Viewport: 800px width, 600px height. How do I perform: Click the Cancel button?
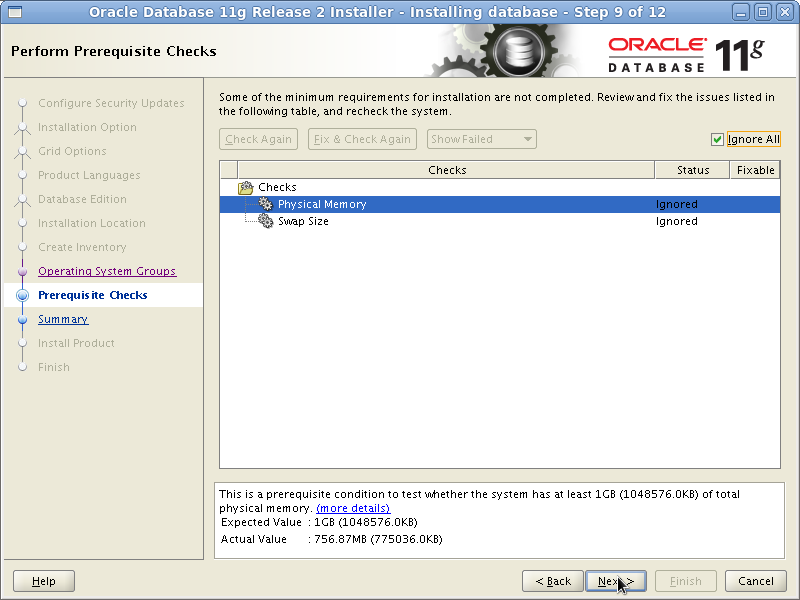click(756, 581)
